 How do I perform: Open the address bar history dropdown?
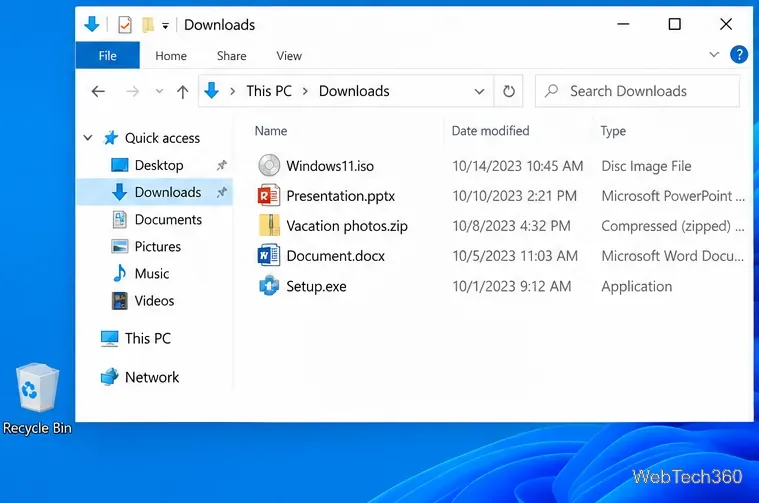[x=479, y=91]
